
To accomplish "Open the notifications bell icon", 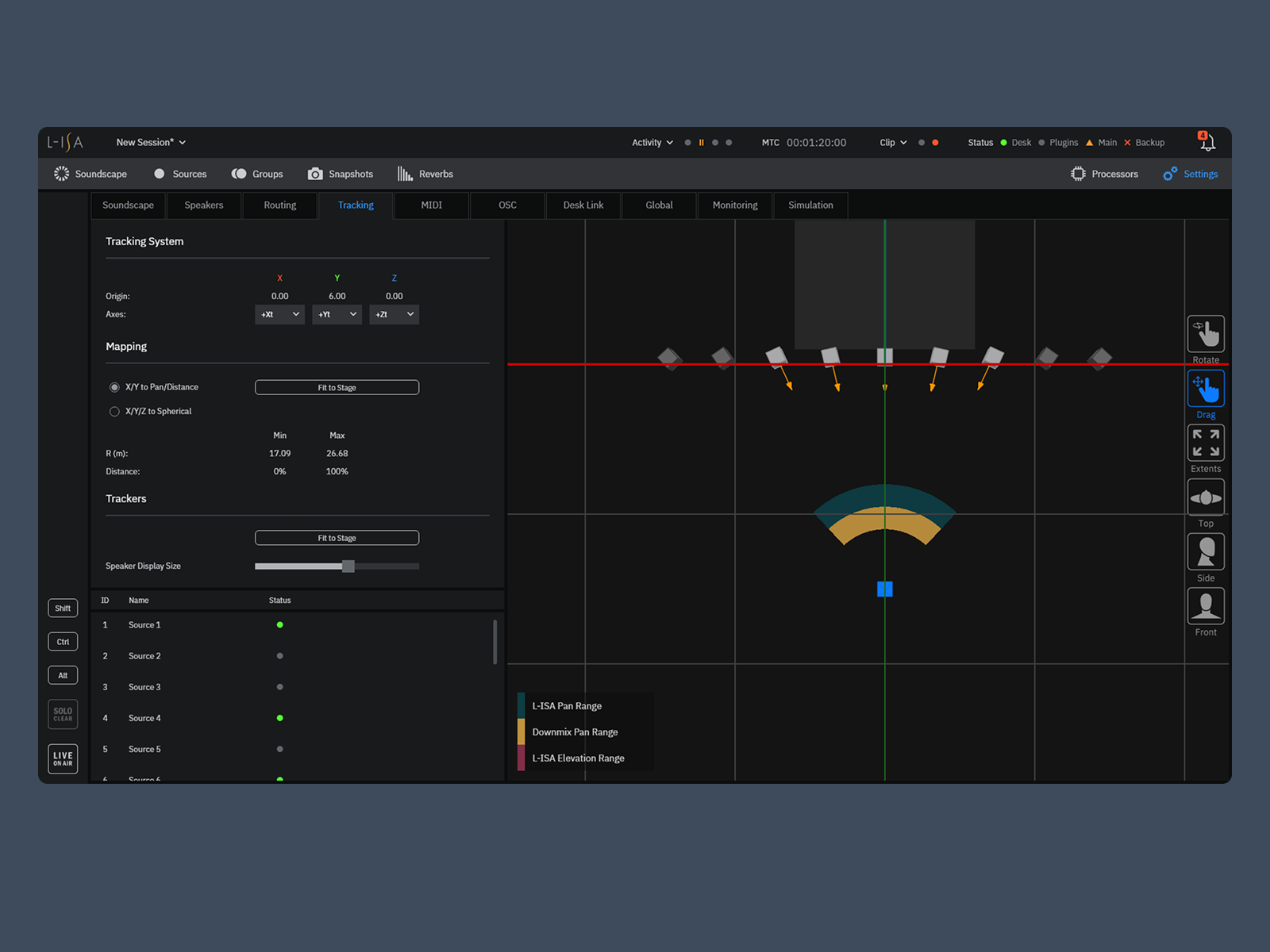I will click(x=1206, y=141).
